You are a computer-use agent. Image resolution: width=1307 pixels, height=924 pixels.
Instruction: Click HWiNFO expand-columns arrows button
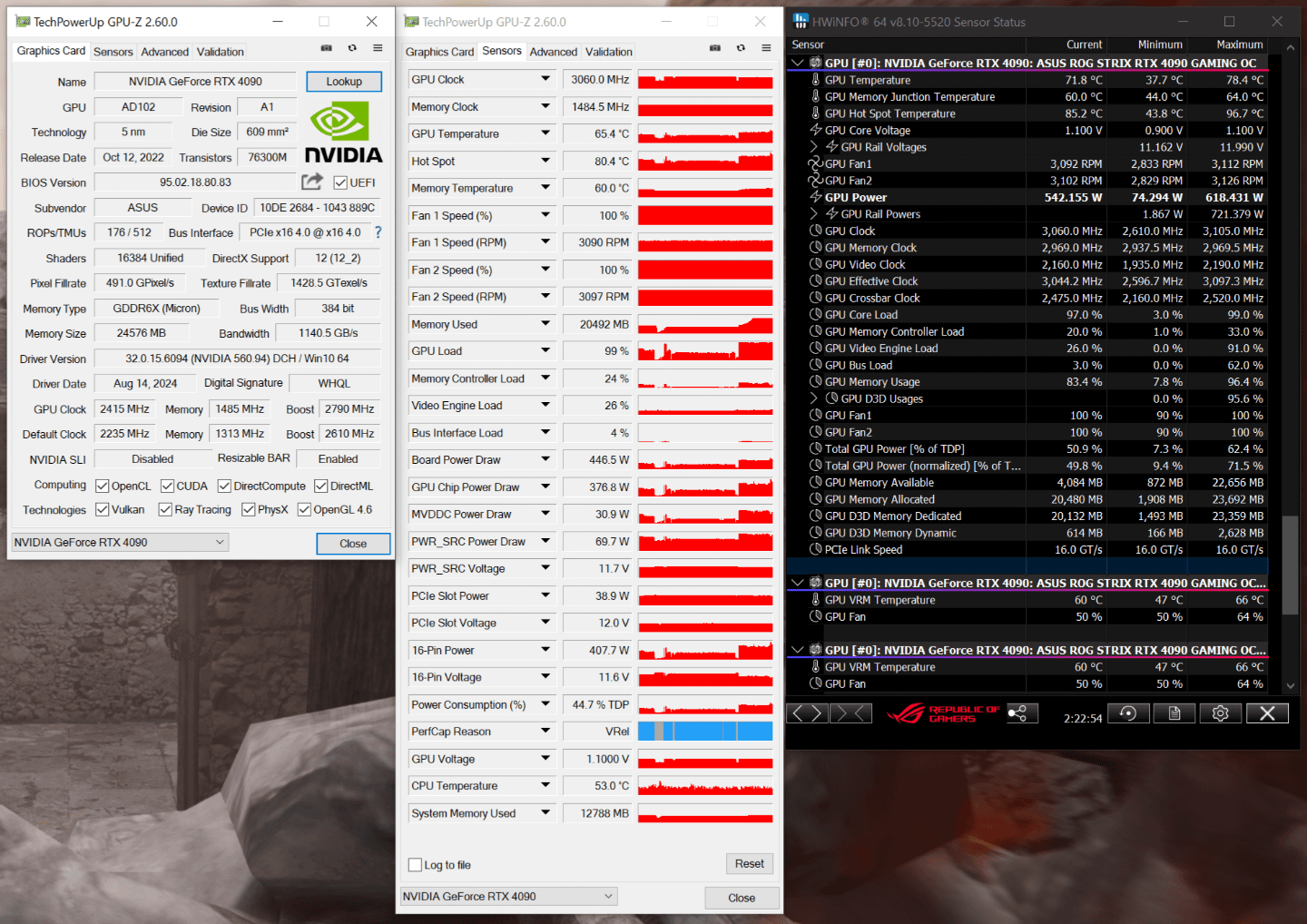(807, 713)
